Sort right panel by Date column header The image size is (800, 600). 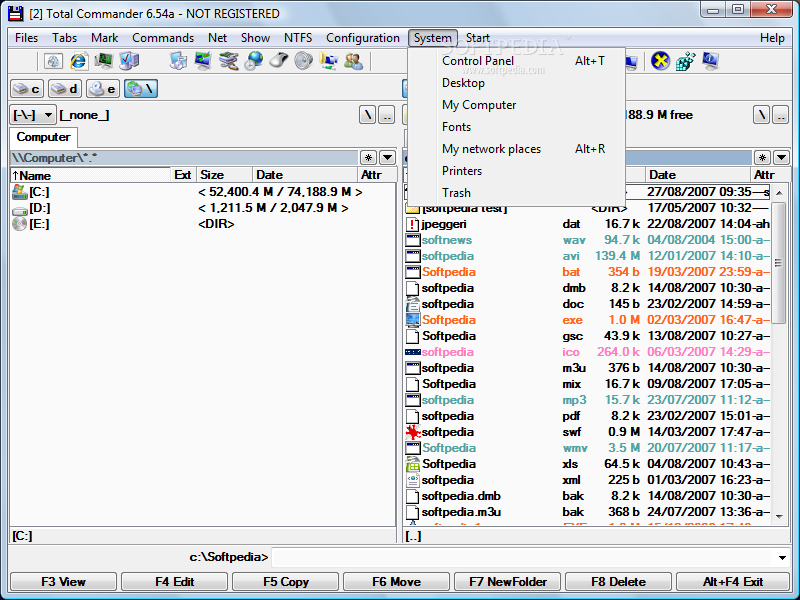point(697,175)
